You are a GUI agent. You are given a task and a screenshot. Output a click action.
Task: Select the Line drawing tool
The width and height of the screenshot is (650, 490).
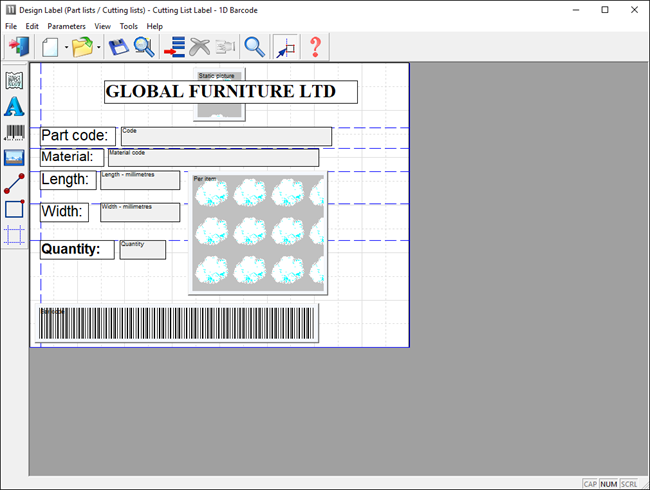[14, 183]
